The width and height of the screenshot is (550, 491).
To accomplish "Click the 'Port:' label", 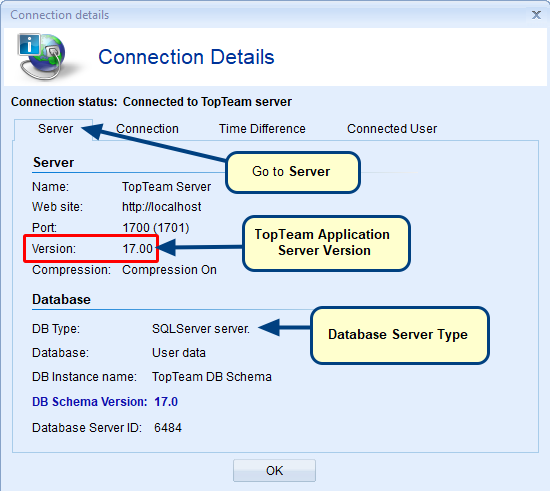I will (x=44, y=228).
